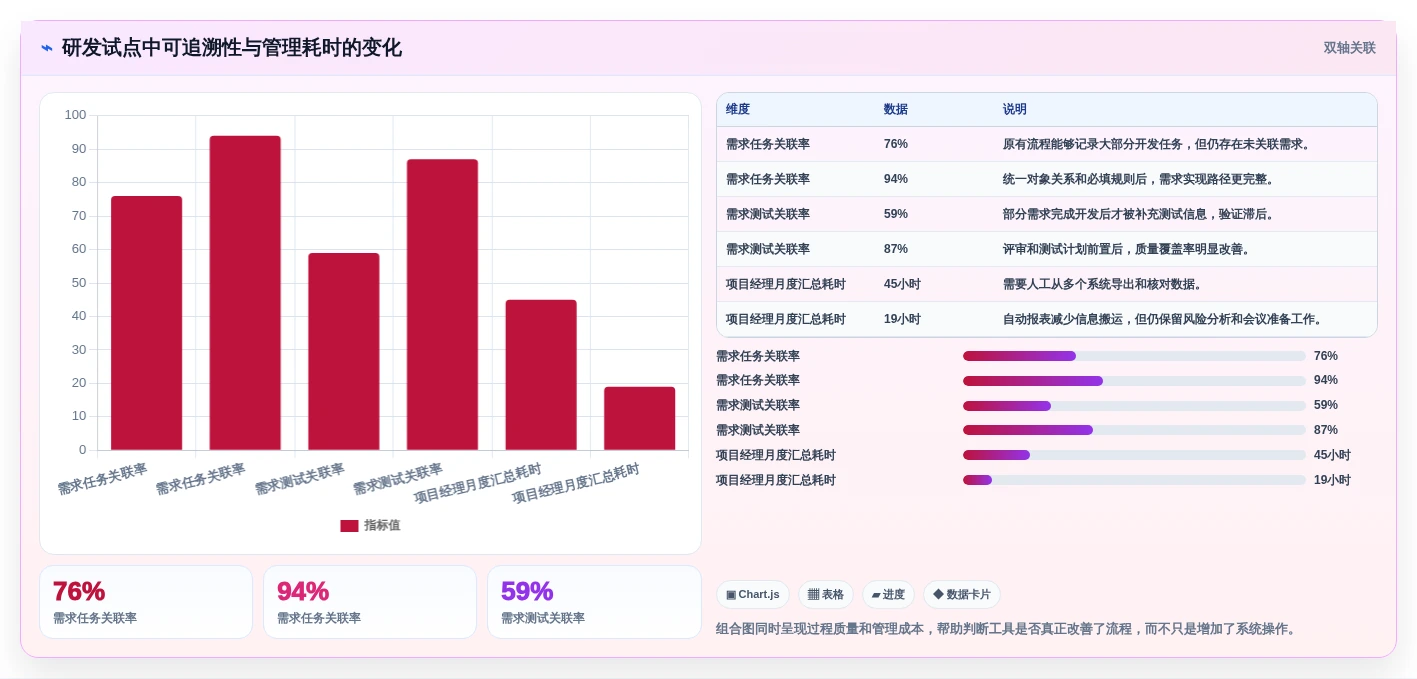Click the progress bar showing 87%
Screen dimensions: 1417x679
[1134, 430]
